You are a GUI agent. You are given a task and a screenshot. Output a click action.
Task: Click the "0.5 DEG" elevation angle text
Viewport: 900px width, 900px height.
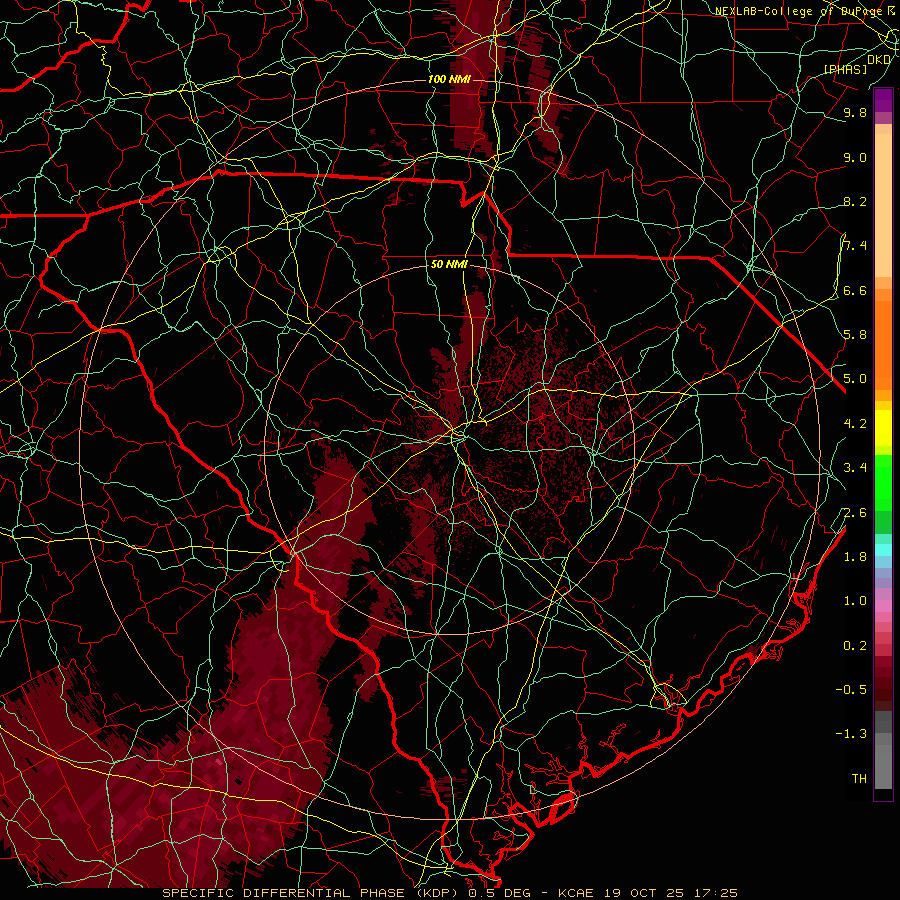(x=498, y=893)
